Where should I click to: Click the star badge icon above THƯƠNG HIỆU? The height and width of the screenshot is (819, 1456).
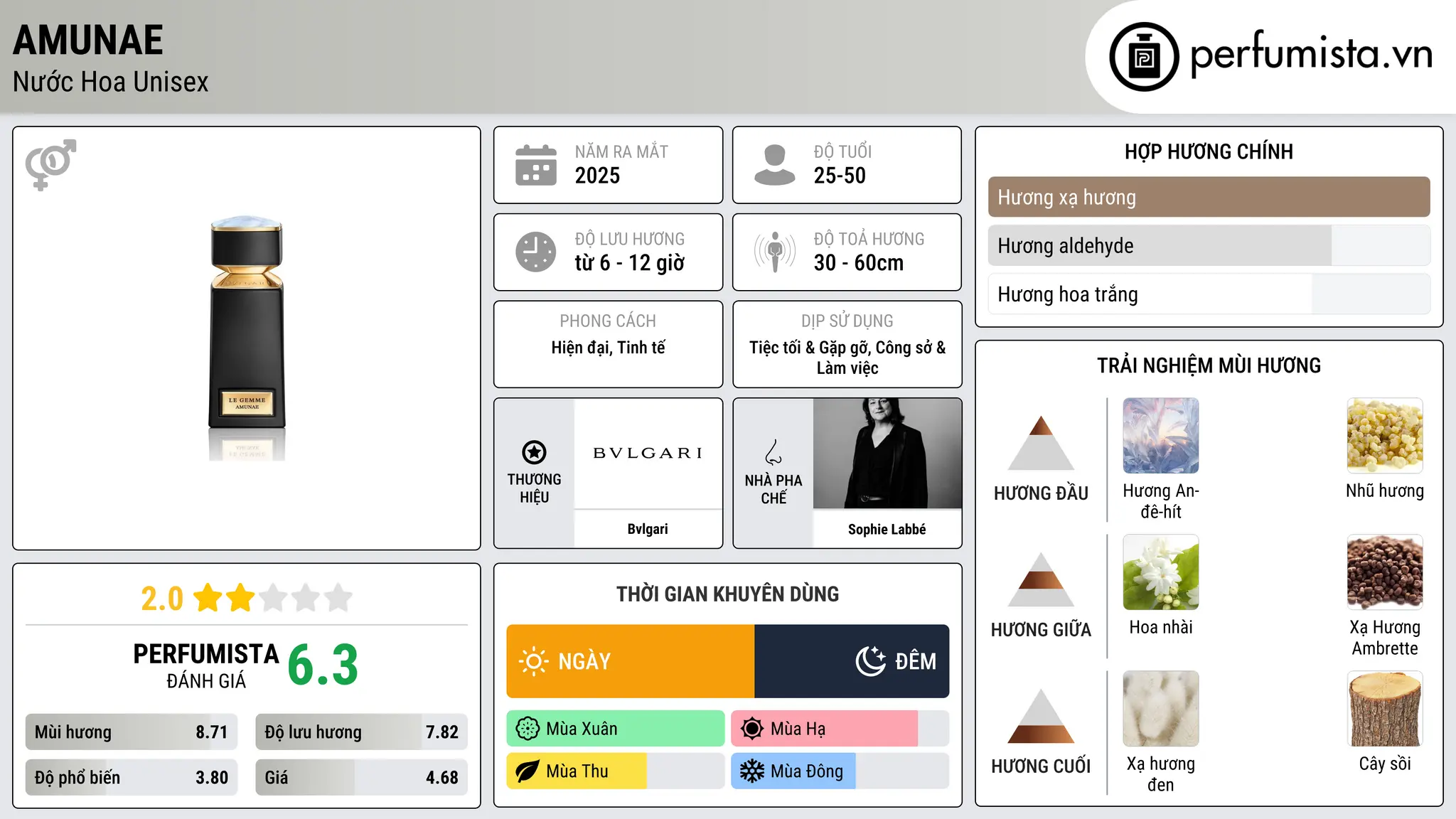(534, 452)
